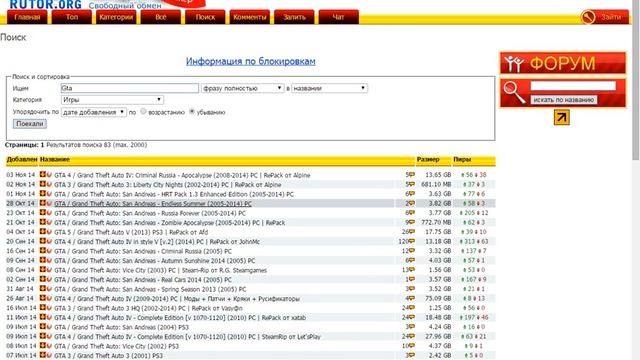
Task: Click the Поехали search button
Action: click(x=30, y=124)
